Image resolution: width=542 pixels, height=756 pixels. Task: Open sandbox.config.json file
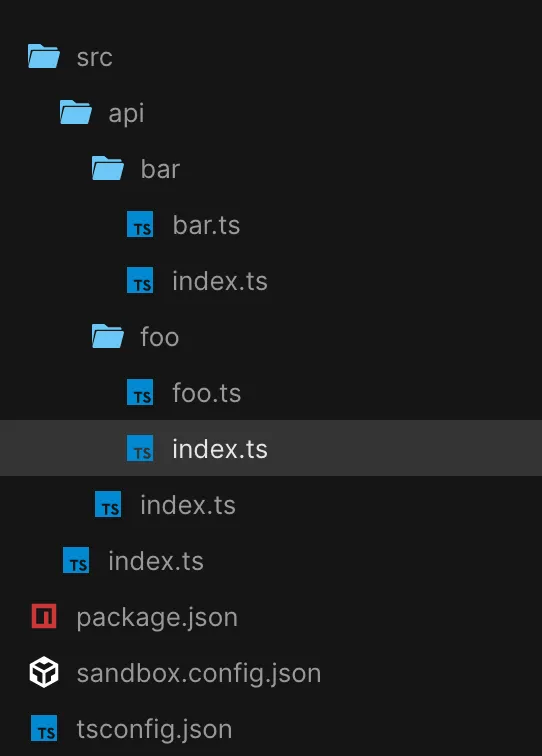point(199,674)
